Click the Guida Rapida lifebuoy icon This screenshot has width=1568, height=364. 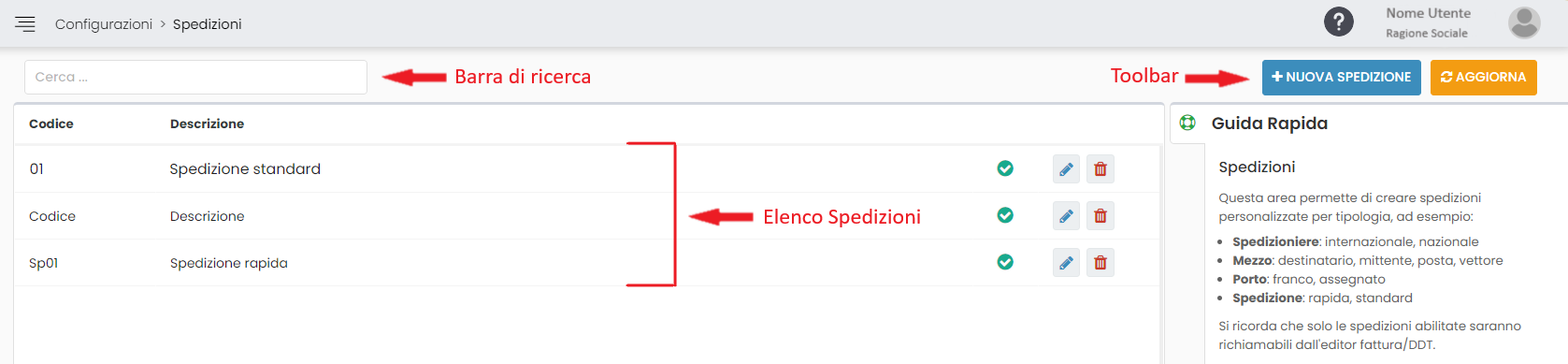pyautogui.click(x=1187, y=123)
